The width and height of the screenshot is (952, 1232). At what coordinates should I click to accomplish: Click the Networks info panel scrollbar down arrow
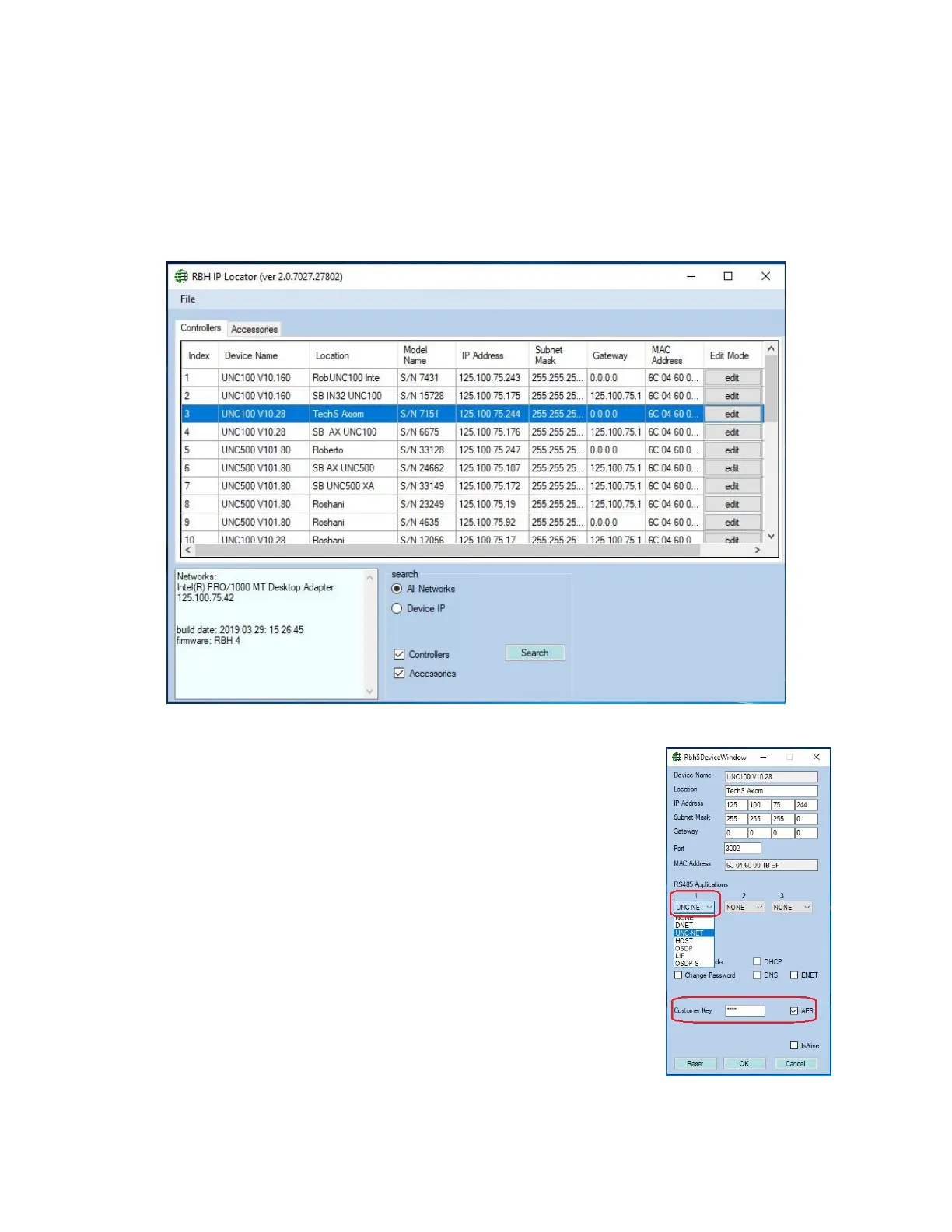pyautogui.click(x=369, y=691)
